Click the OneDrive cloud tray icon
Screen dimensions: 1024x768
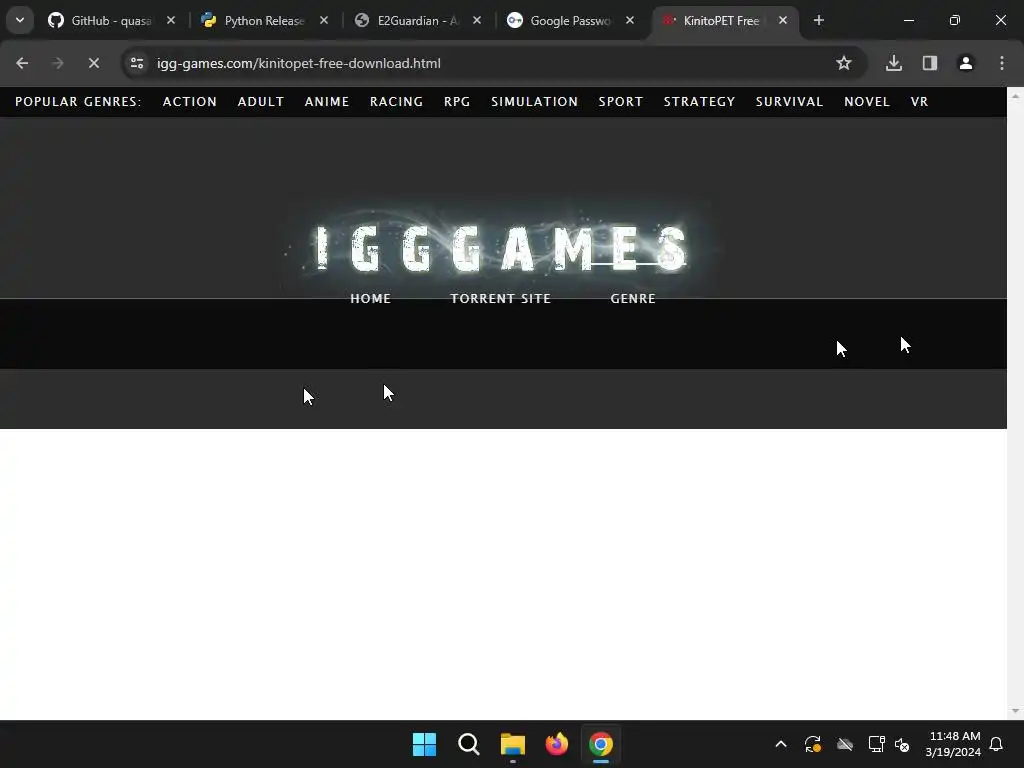point(845,744)
